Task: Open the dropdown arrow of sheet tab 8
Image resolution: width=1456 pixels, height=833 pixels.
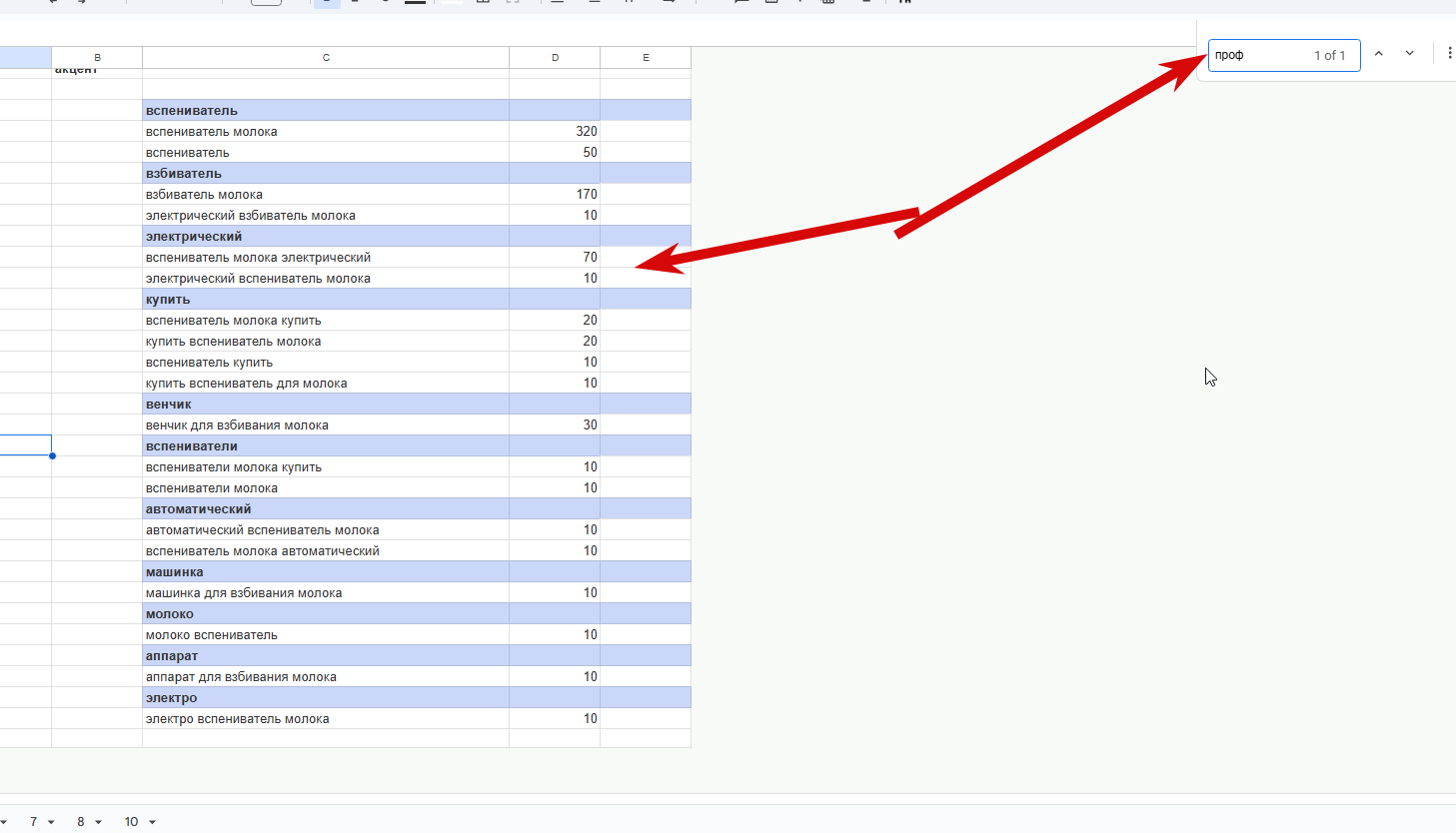Action: tap(98, 822)
